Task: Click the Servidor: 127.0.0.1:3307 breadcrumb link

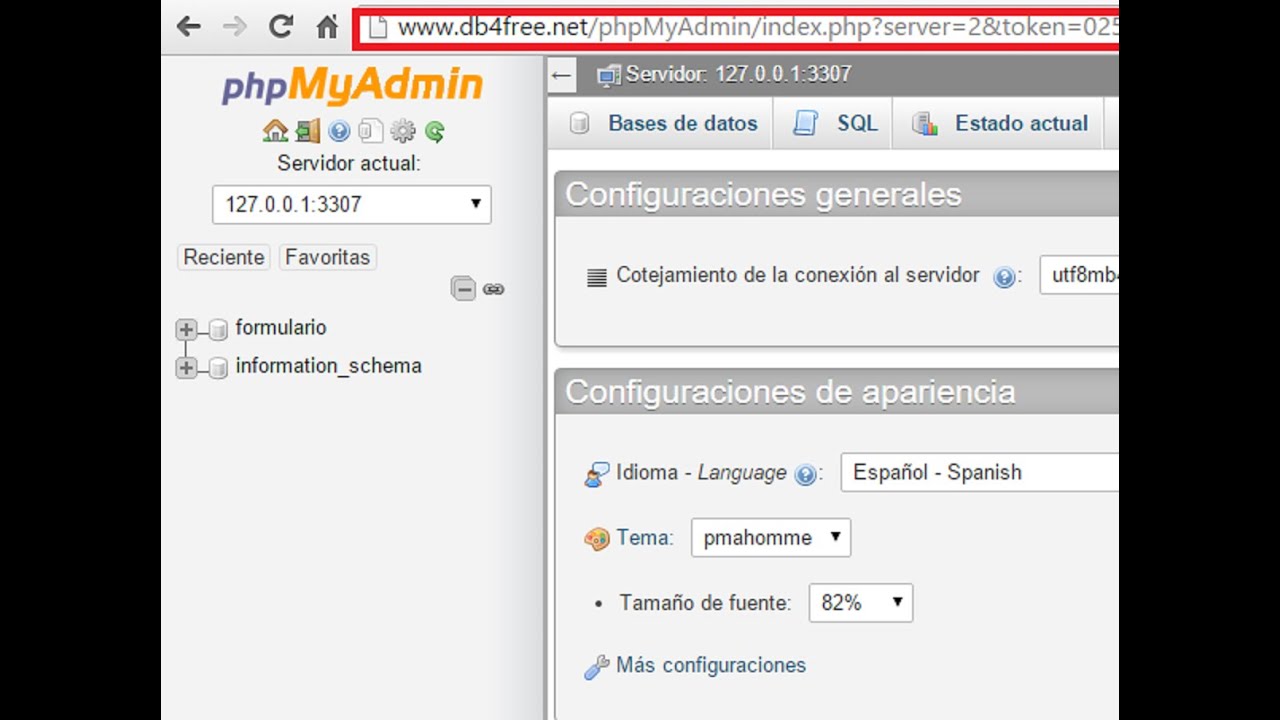Action: click(x=738, y=74)
